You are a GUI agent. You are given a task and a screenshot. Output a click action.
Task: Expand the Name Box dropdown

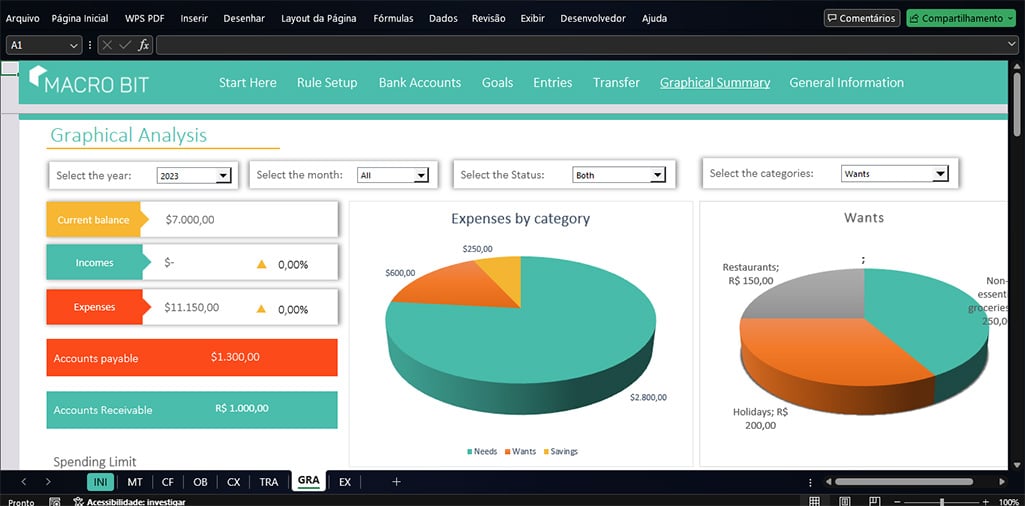(75, 45)
